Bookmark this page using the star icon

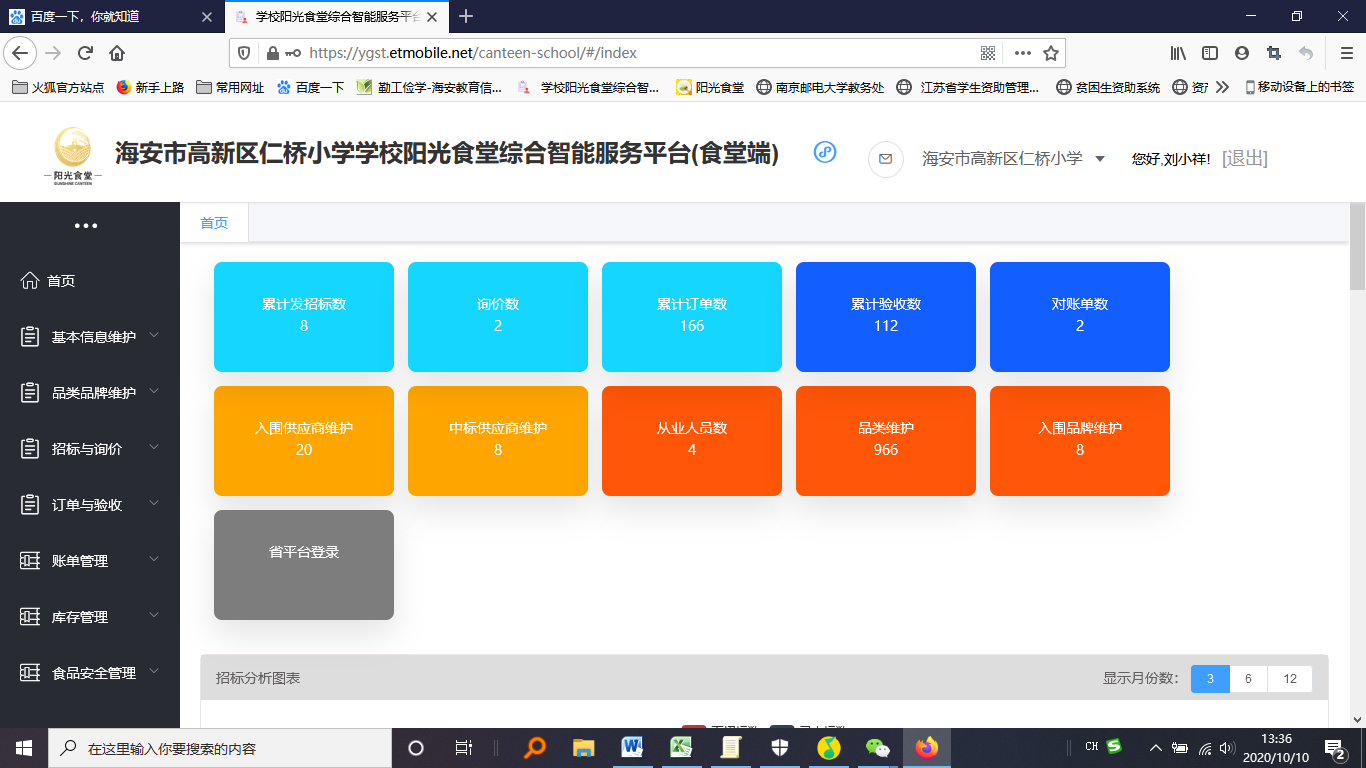(1050, 53)
